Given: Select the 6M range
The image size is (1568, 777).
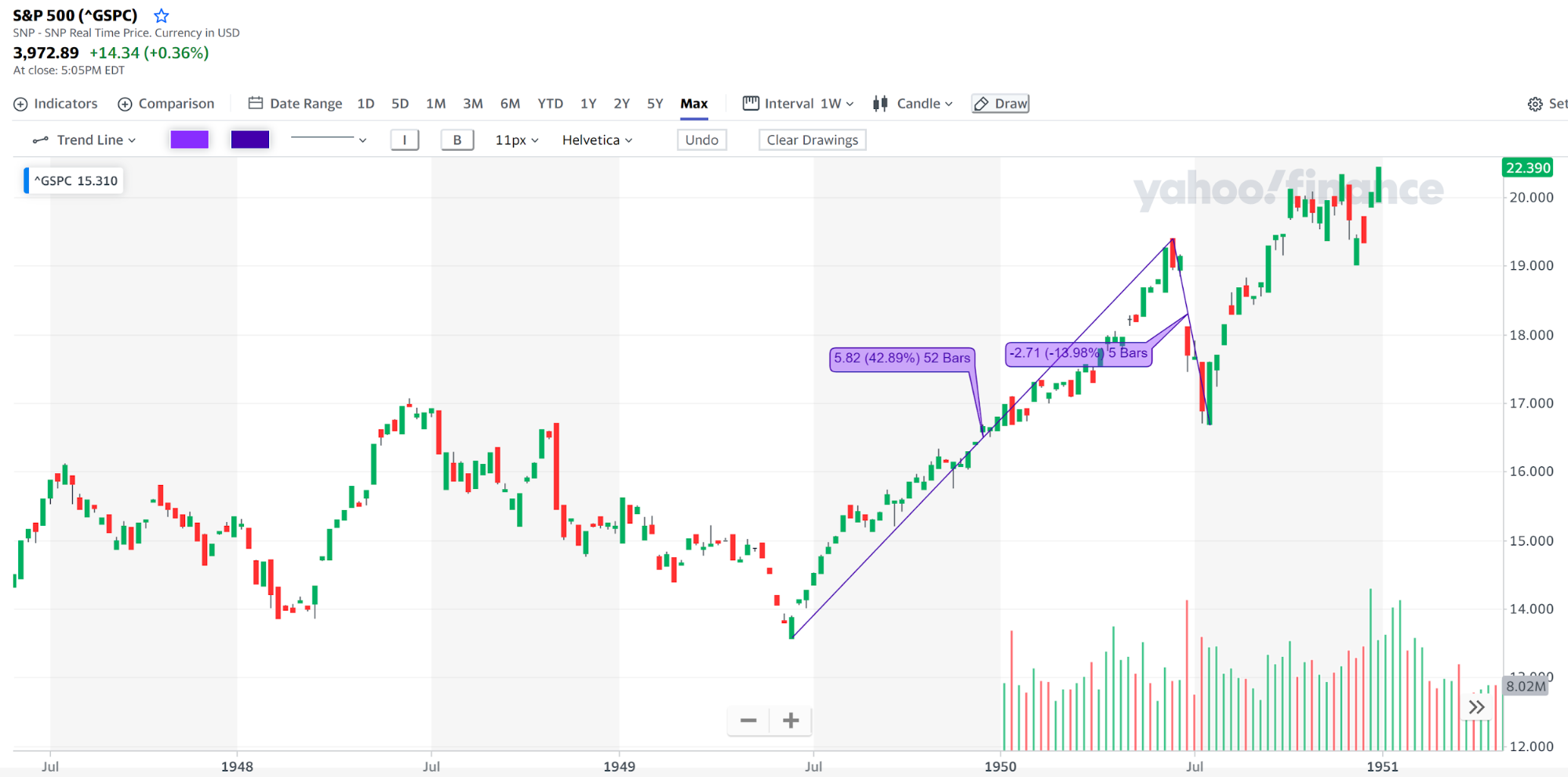Looking at the screenshot, I should tap(510, 104).
